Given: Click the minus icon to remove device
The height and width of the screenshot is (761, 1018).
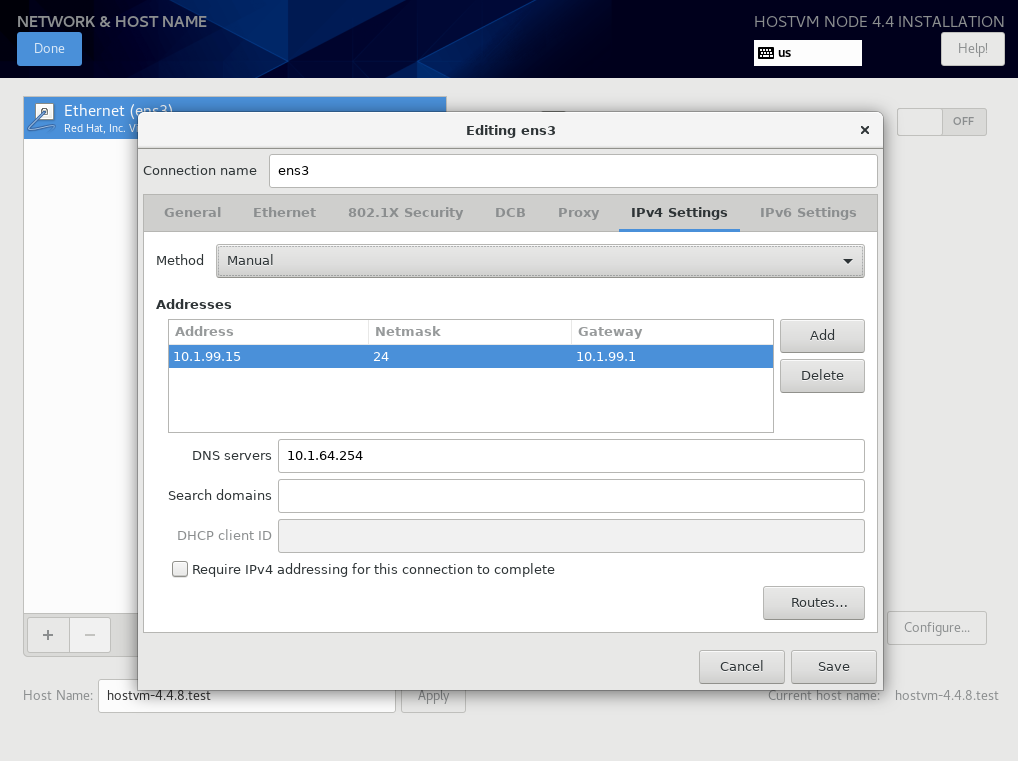Looking at the screenshot, I should tap(90, 635).
